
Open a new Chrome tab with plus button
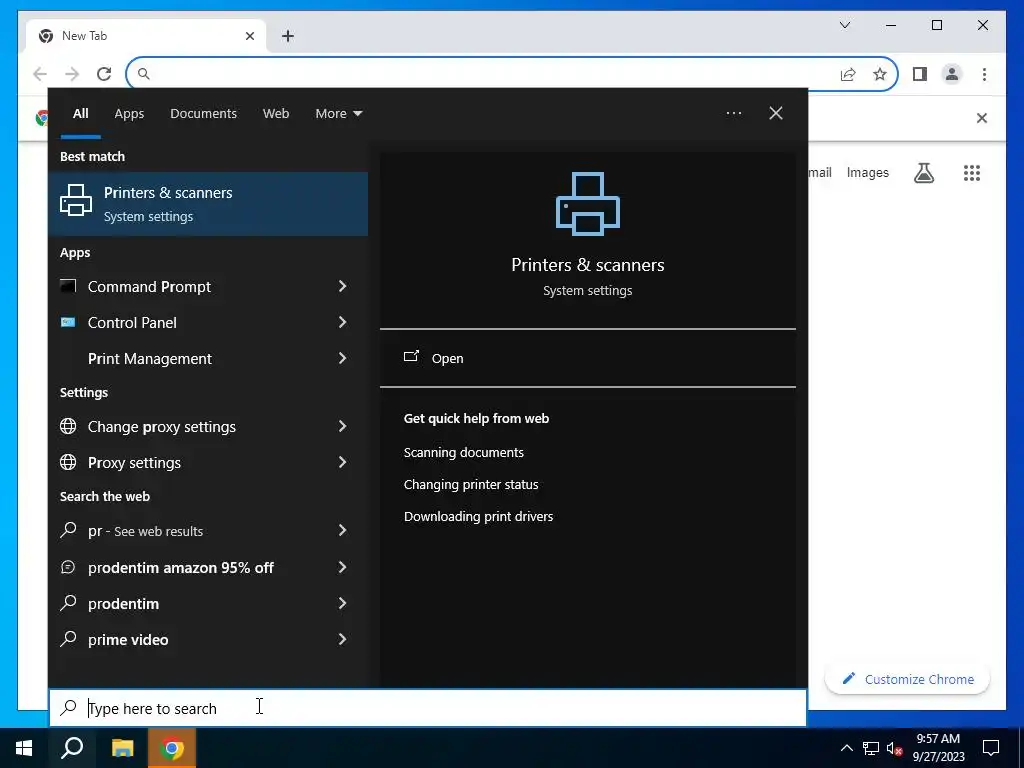(288, 36)
